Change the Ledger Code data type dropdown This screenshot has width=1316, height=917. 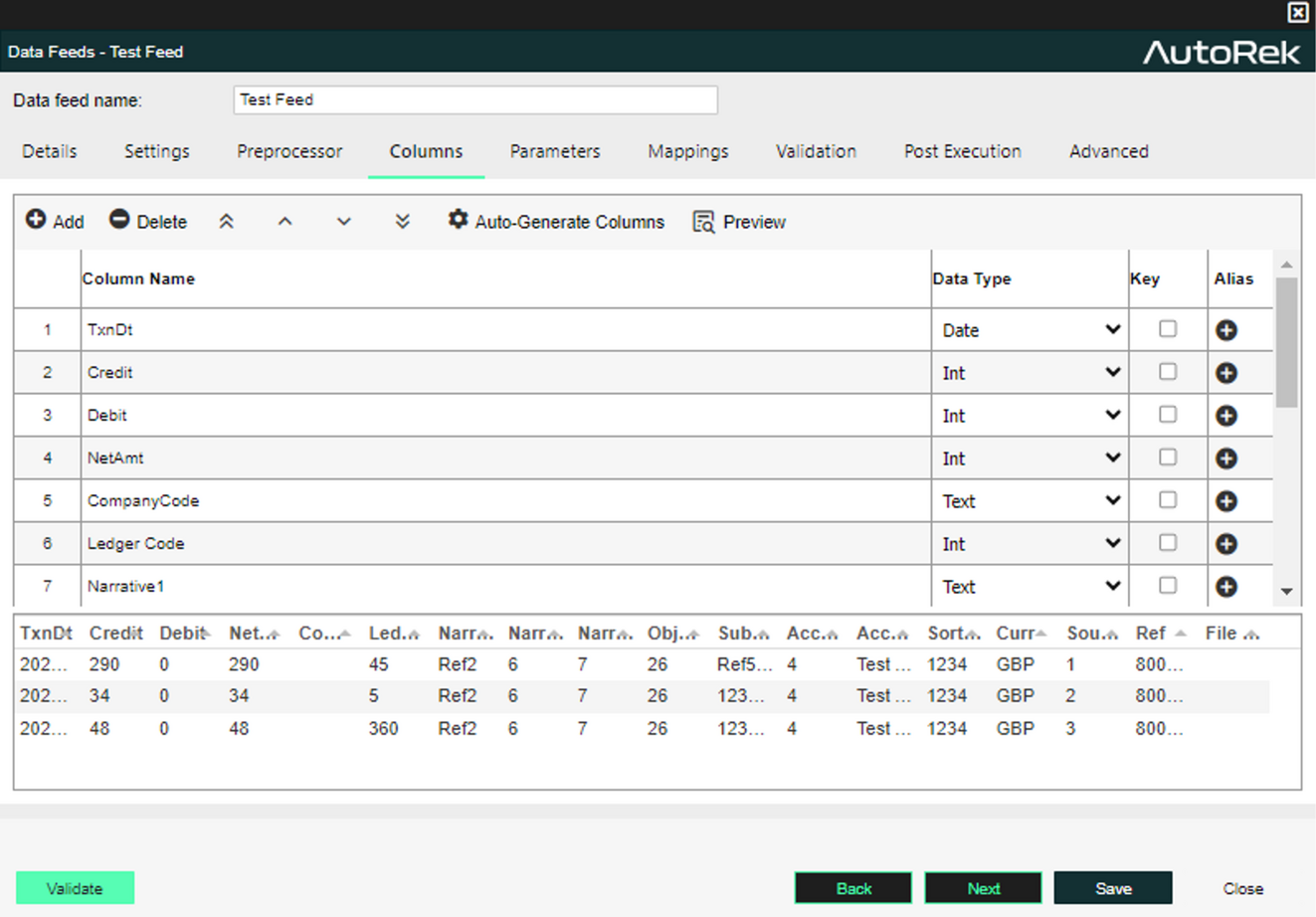pyautogui.click(x=1031, y=544)
